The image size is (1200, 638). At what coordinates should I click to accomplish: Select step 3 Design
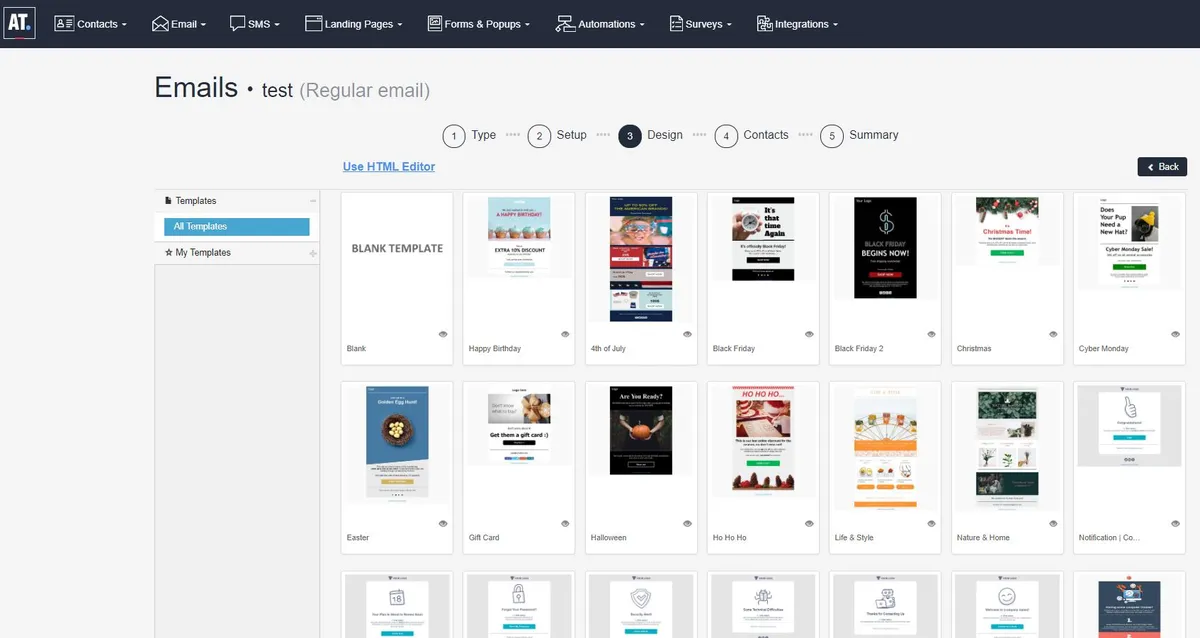[651, 136]
